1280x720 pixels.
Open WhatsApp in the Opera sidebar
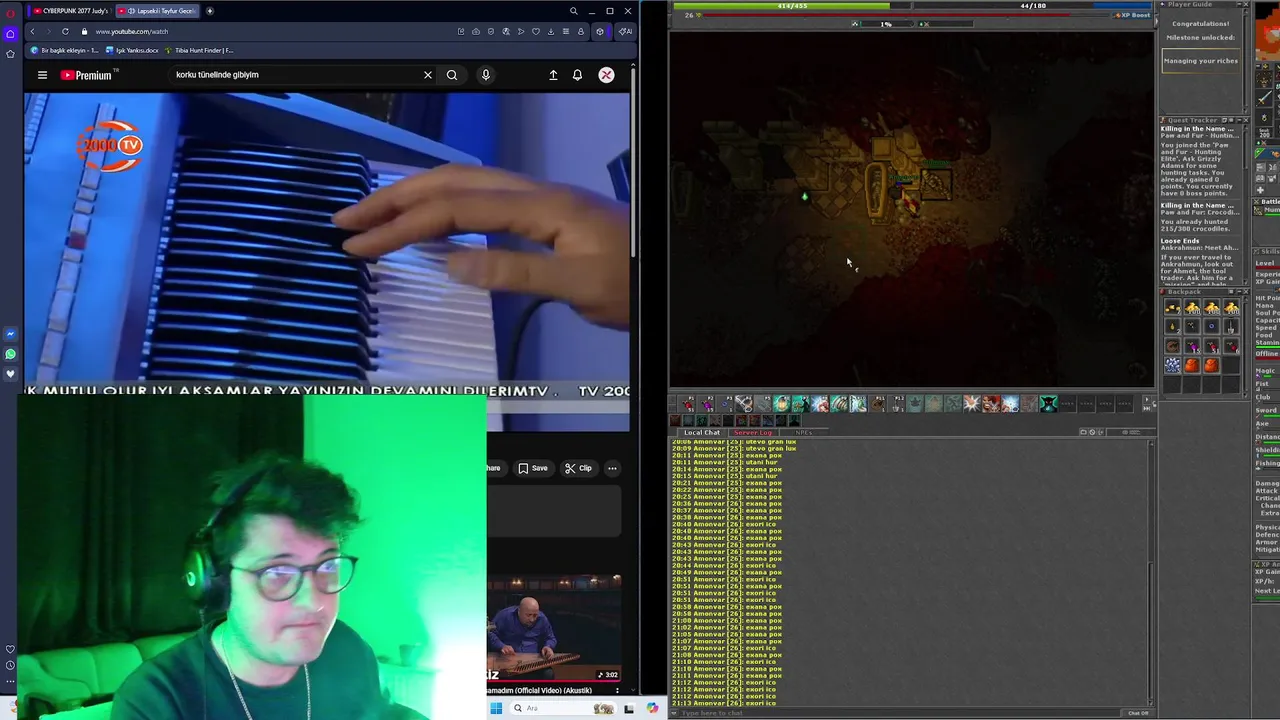tap(10, 354)
